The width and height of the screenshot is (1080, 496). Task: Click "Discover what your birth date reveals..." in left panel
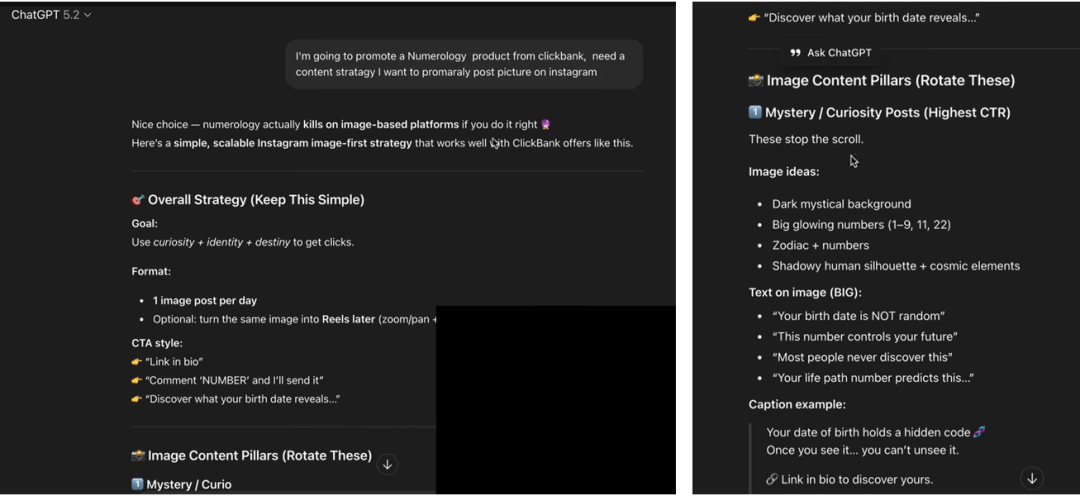click(236, 400)
